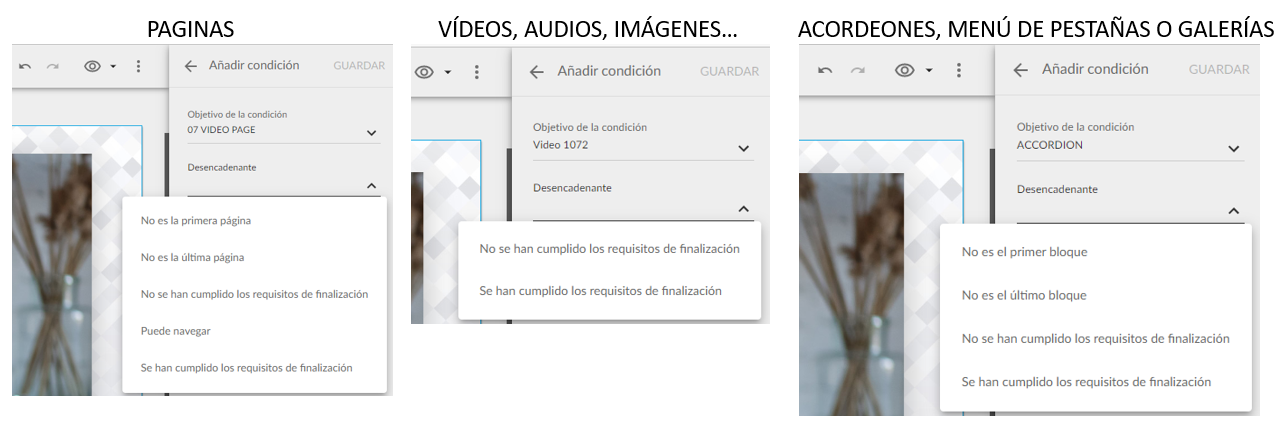Viewport: 1282px width, 429px height.
Task: Collapse Desencadenante dropdown in PAGINAS panel
Action: coord(371,185)
